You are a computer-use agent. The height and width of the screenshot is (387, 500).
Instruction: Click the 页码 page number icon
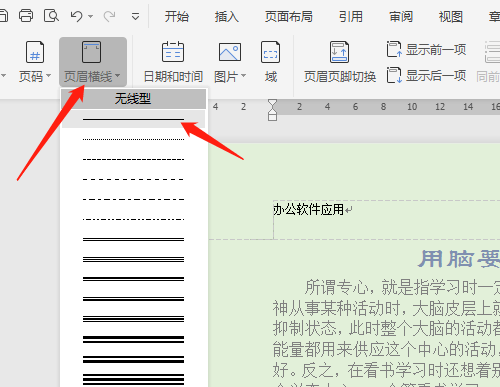[35, 52]
